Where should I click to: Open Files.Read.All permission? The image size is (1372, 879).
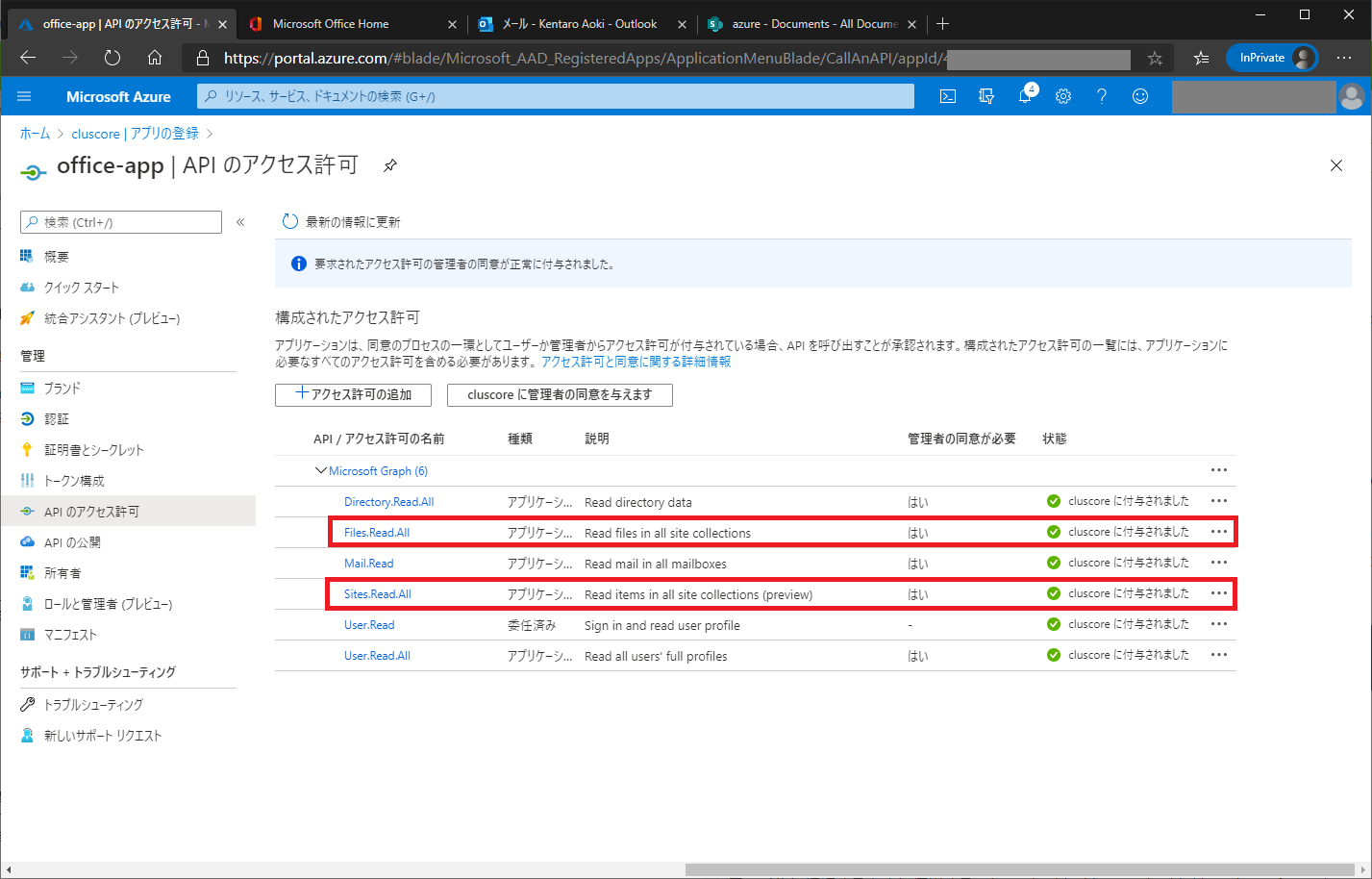click(x=377, y=533)
